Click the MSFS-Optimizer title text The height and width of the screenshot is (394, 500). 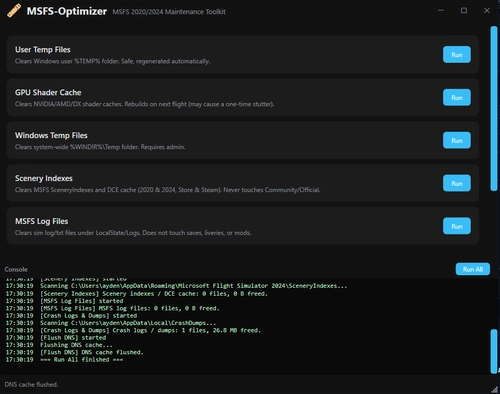pos(67,11)
